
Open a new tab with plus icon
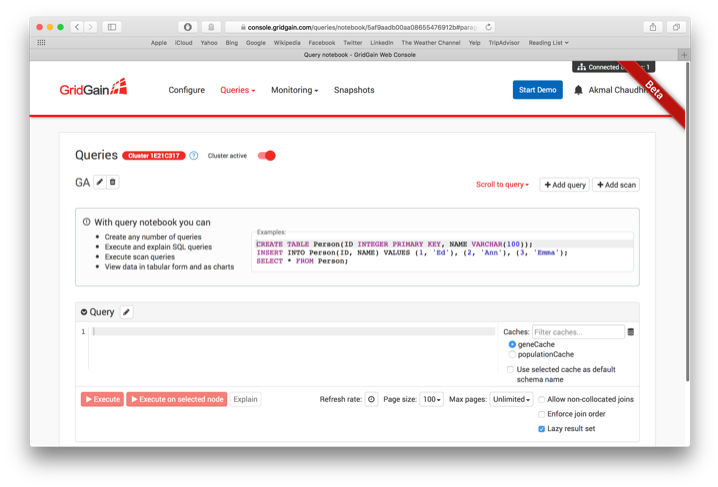(x=684, y=54)
